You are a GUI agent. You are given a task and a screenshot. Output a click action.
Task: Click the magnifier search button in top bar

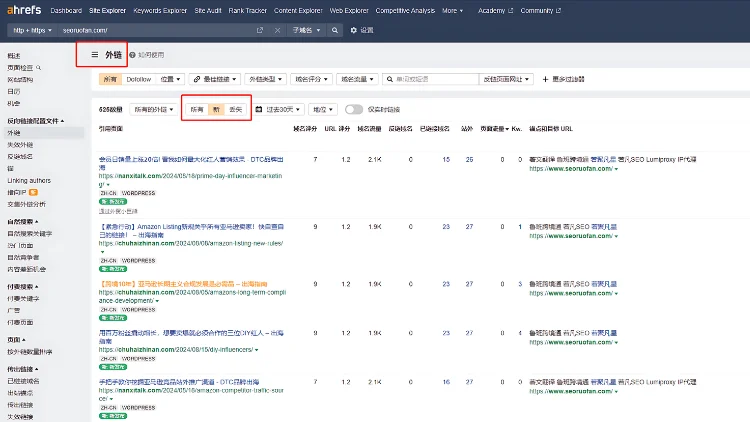point(335,30)
